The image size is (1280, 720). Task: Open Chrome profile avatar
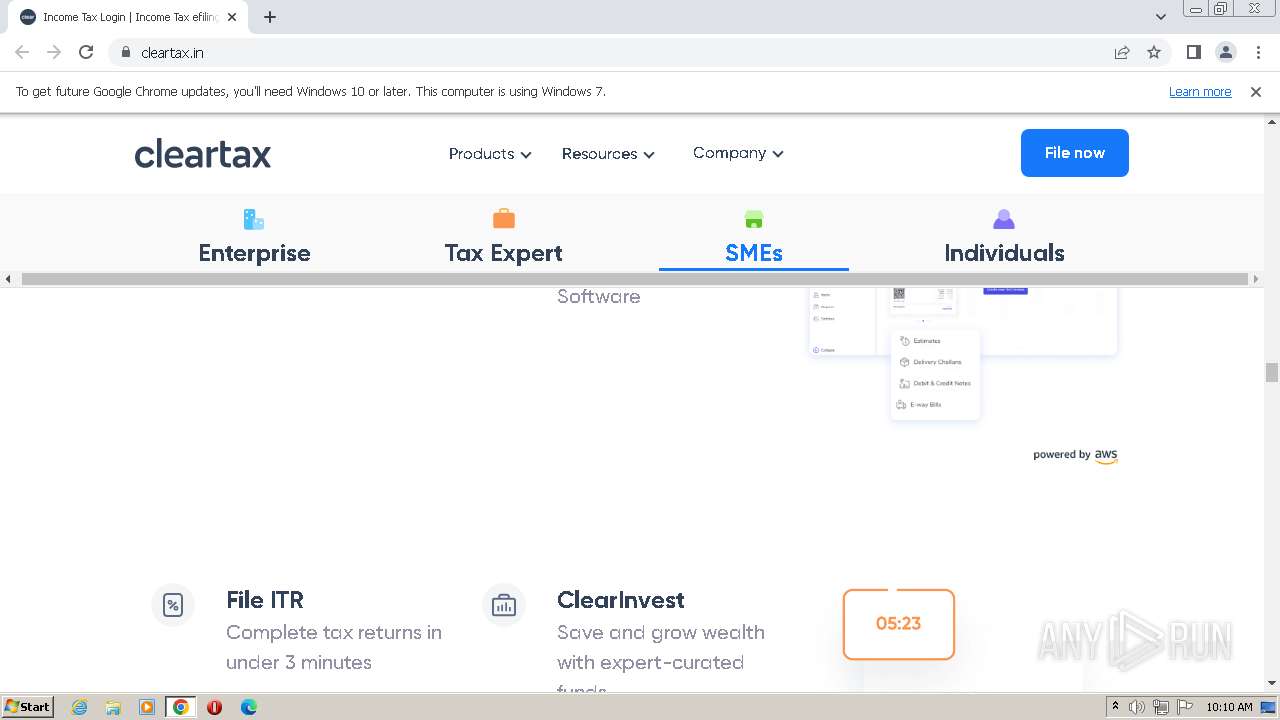[x=1225, y=53]
